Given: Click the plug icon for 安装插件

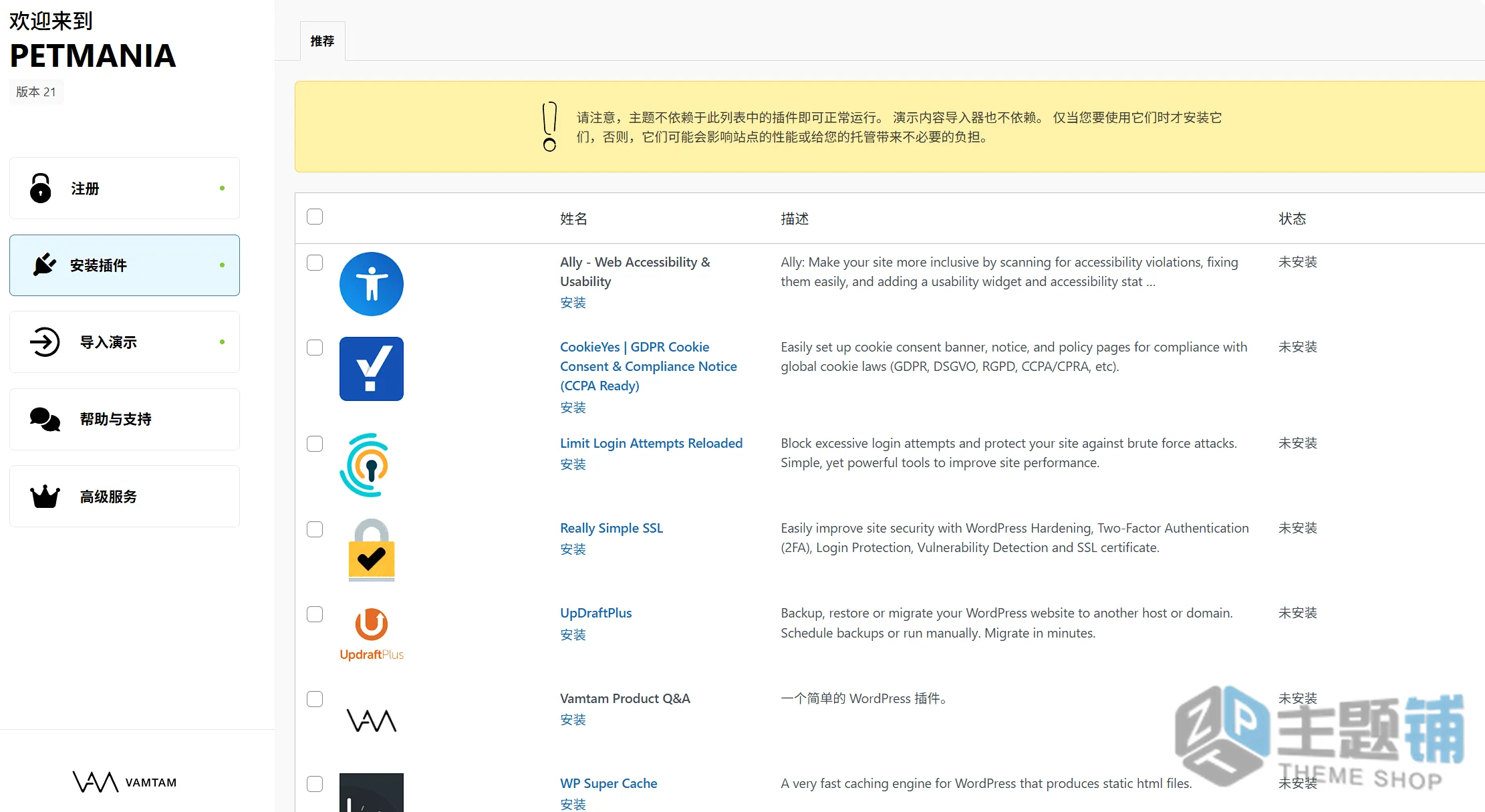Looking at the screenshot, I should click(x=45, y=265).
